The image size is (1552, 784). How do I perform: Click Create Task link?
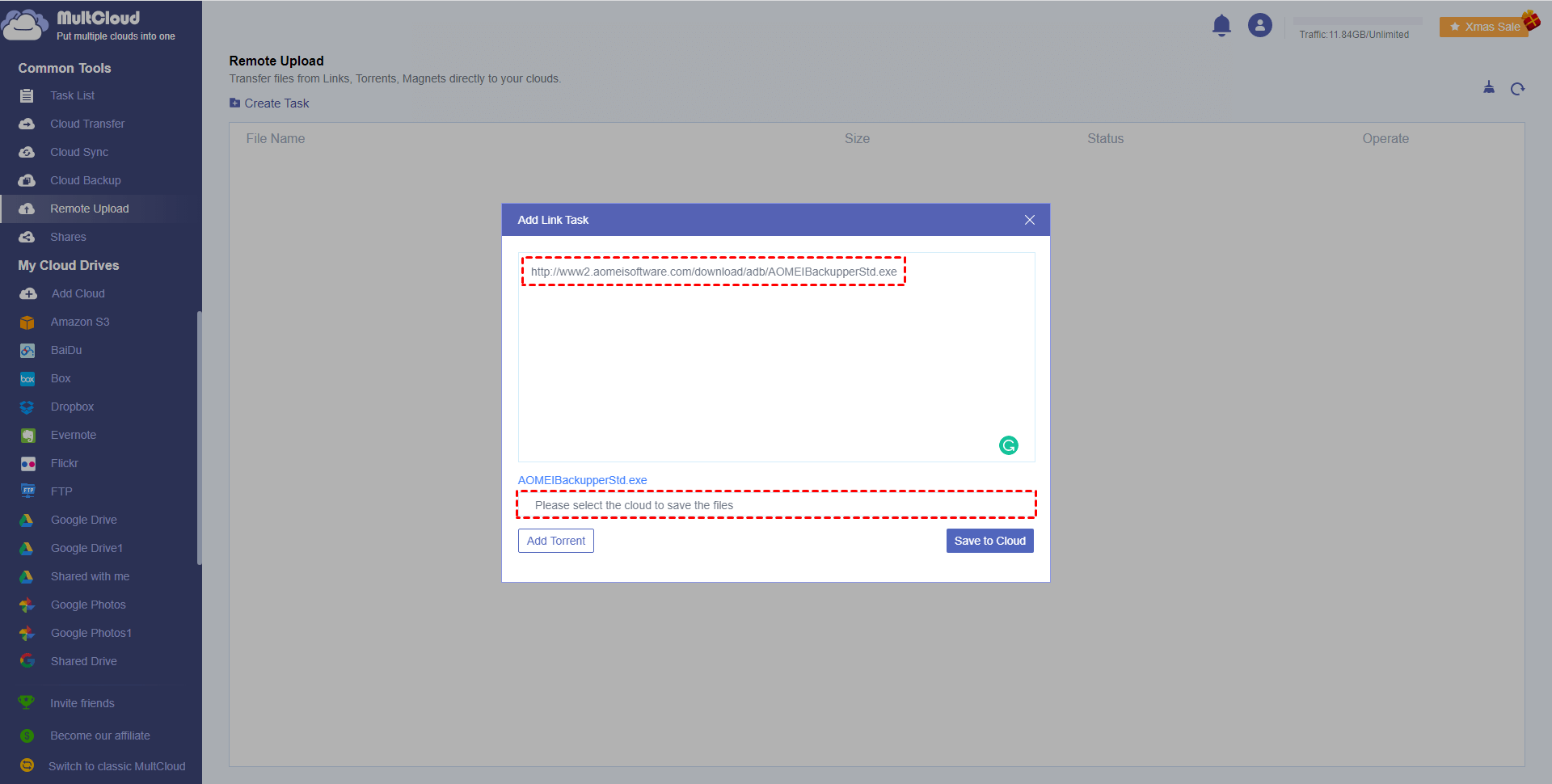pos(269,103)
